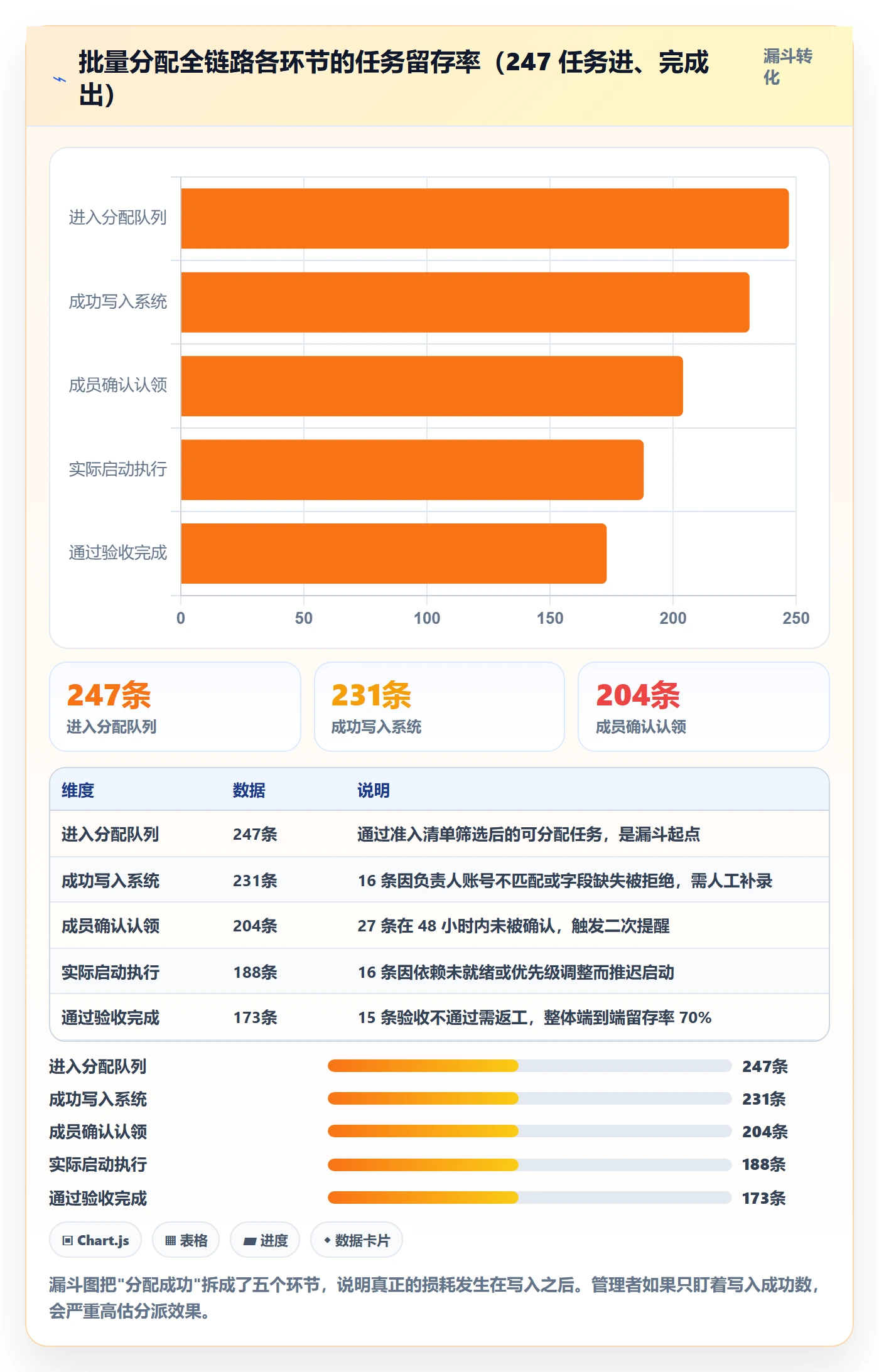Click the 188条 value in the table
This screenshot has width=879, height=1372.
coord(255,972)
